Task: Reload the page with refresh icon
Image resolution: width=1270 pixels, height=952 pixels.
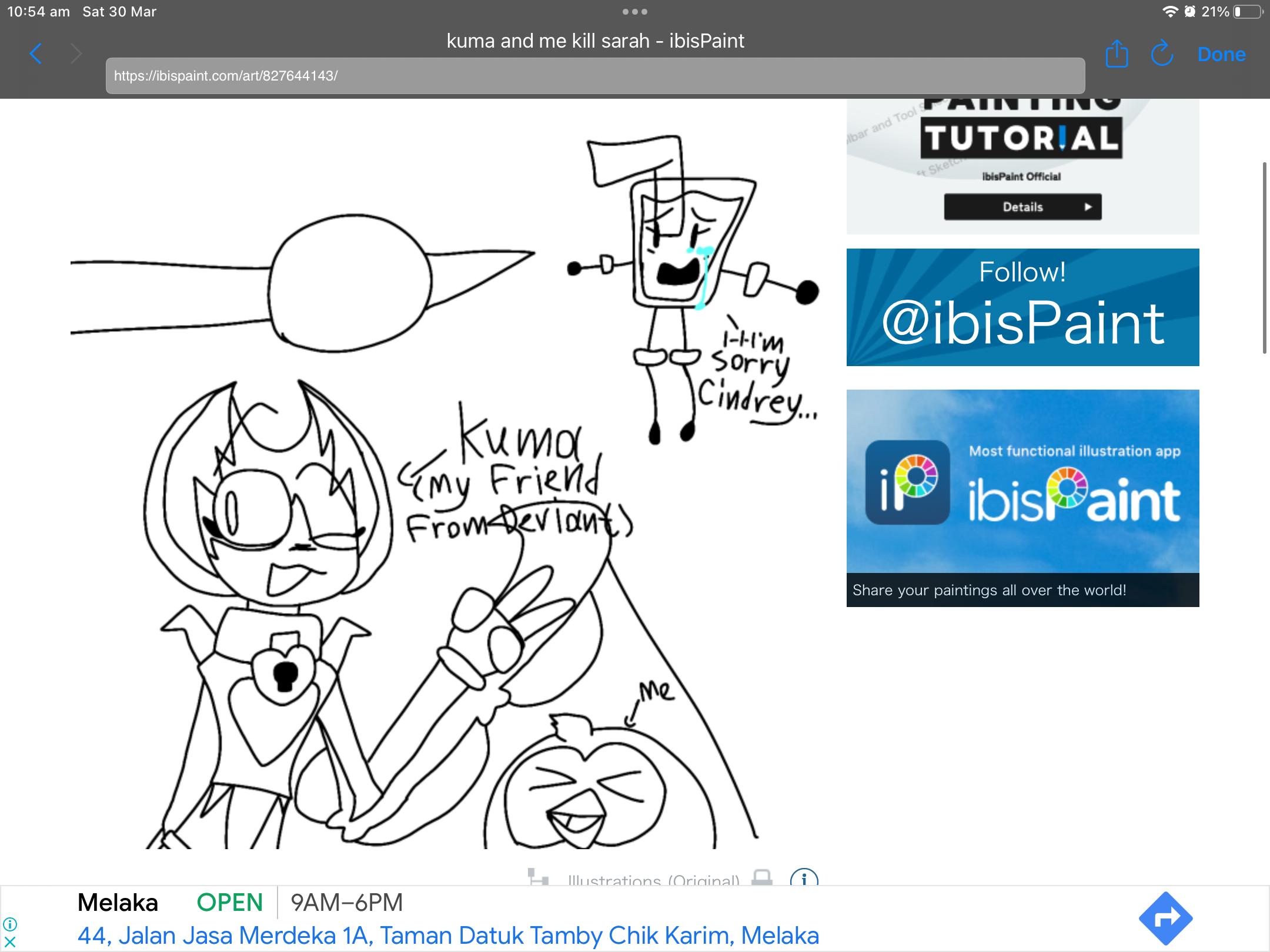Action: [1162, 54]
